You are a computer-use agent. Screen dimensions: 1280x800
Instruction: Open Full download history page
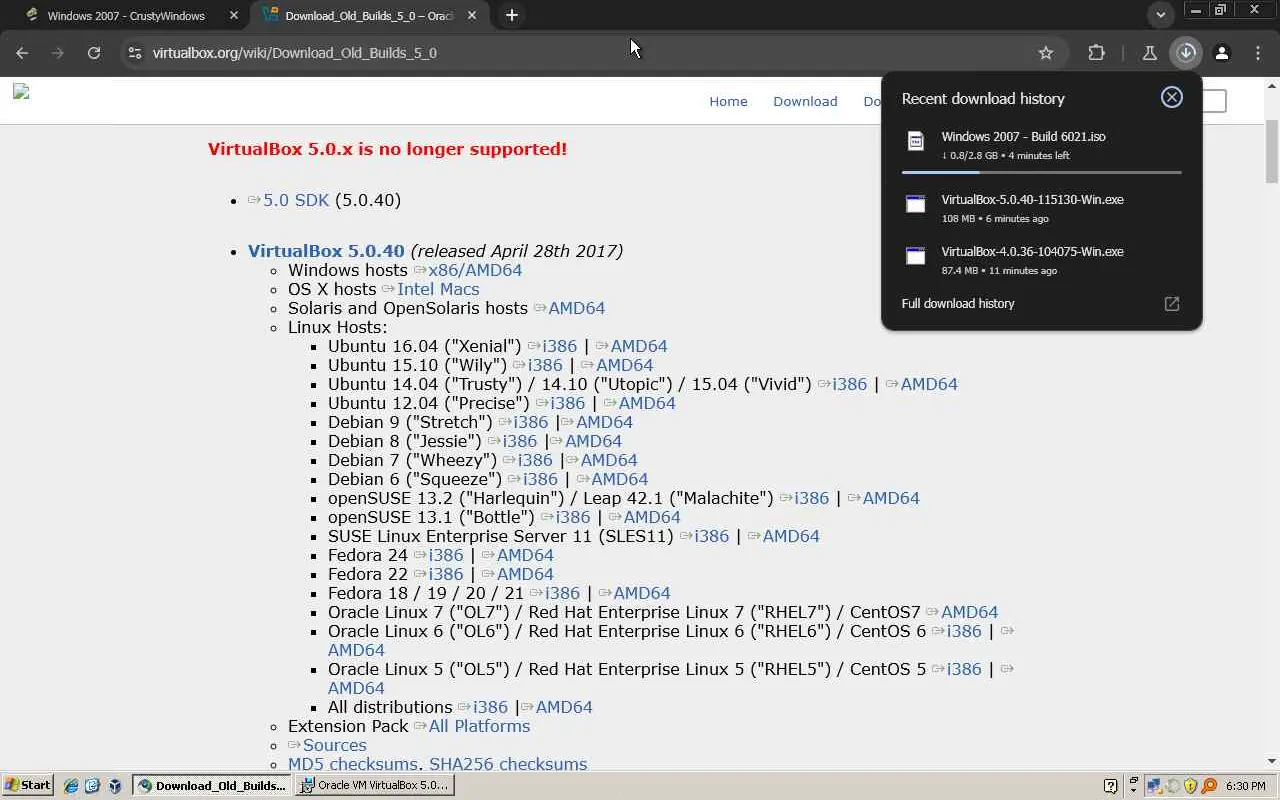(x=1041, y=304)
